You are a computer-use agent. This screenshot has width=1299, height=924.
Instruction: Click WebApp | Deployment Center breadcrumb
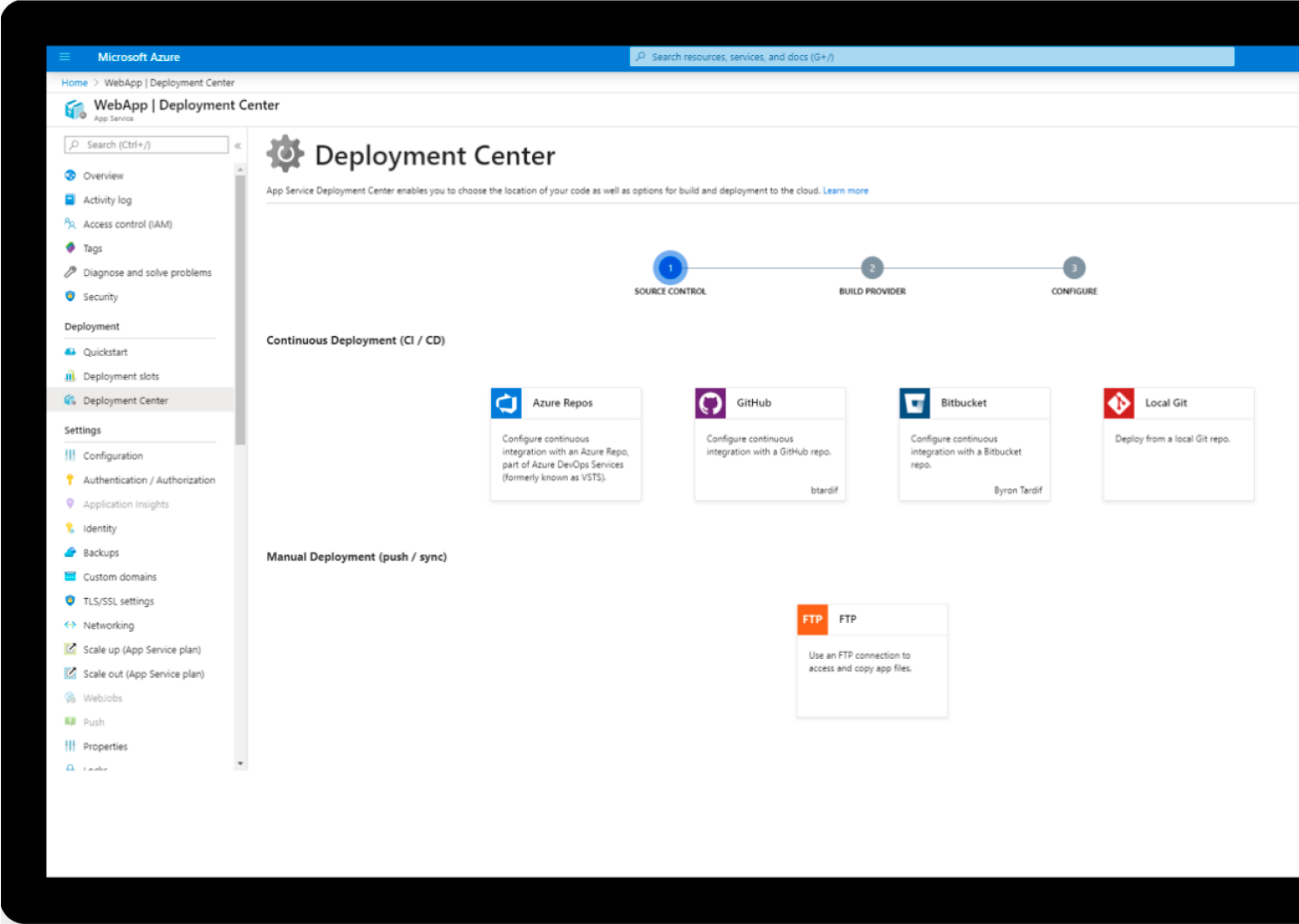pos(169,83)
